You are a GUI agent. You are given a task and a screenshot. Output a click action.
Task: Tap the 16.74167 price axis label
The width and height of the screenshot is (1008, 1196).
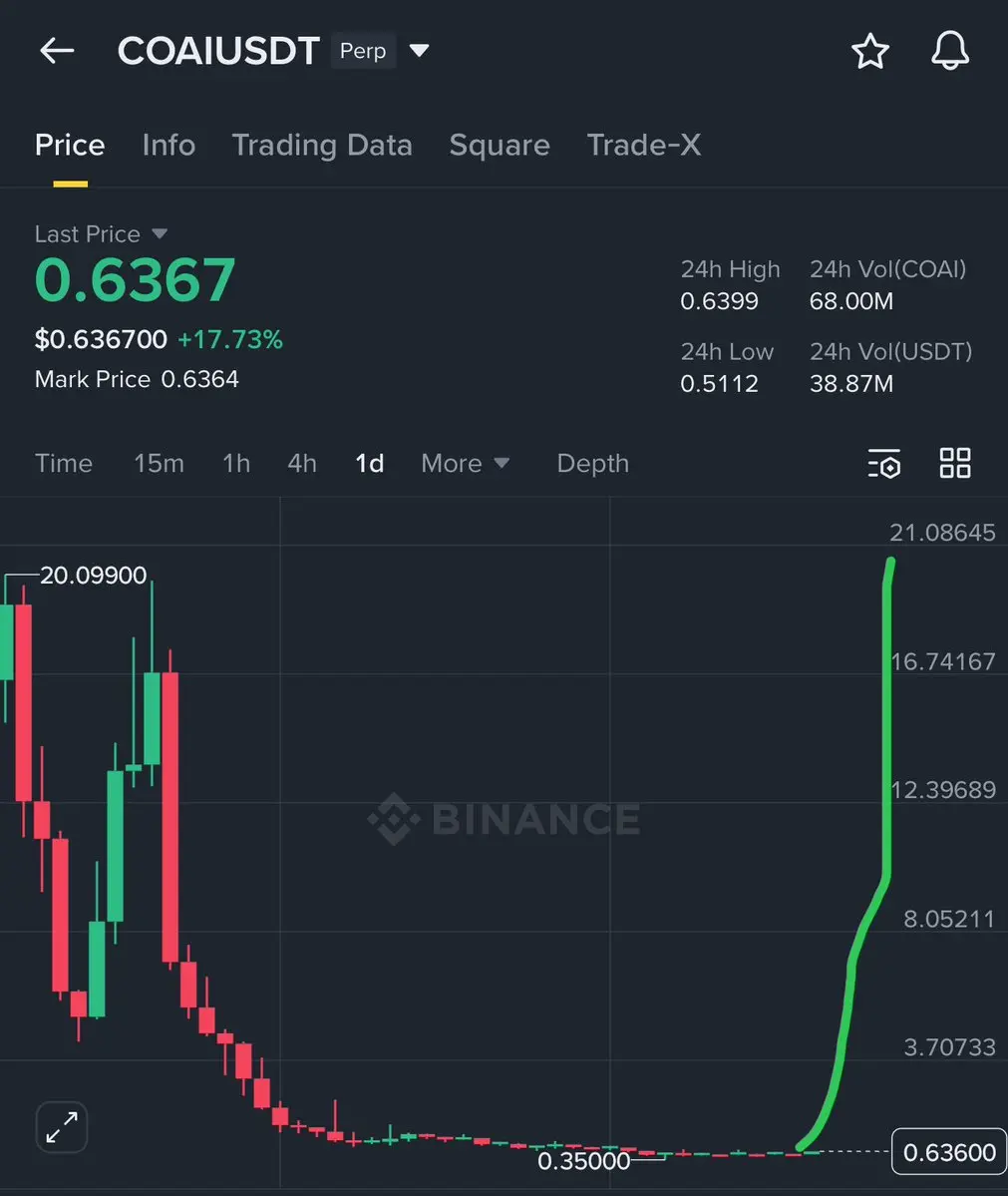tap(943, 661)
